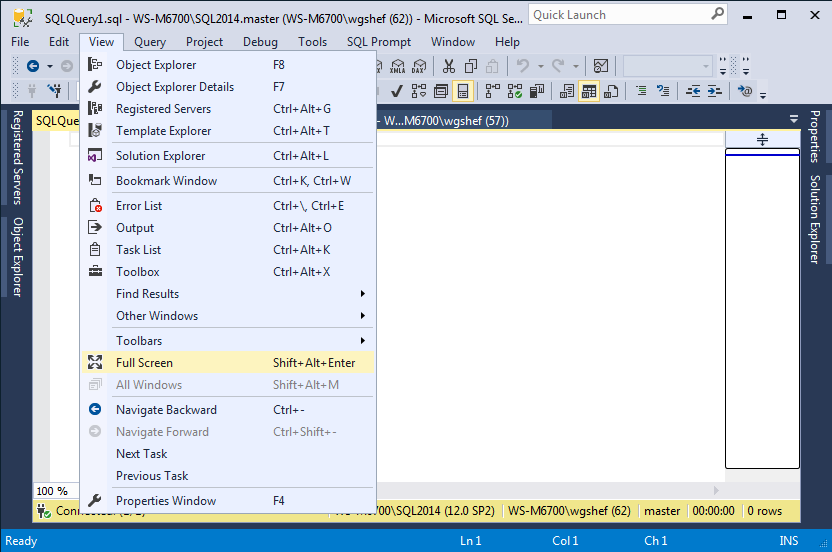Image resolution: width=832 pixels, height=552 pixels.
Task: Display the Estimated Execution Plan
Action: 419,91
